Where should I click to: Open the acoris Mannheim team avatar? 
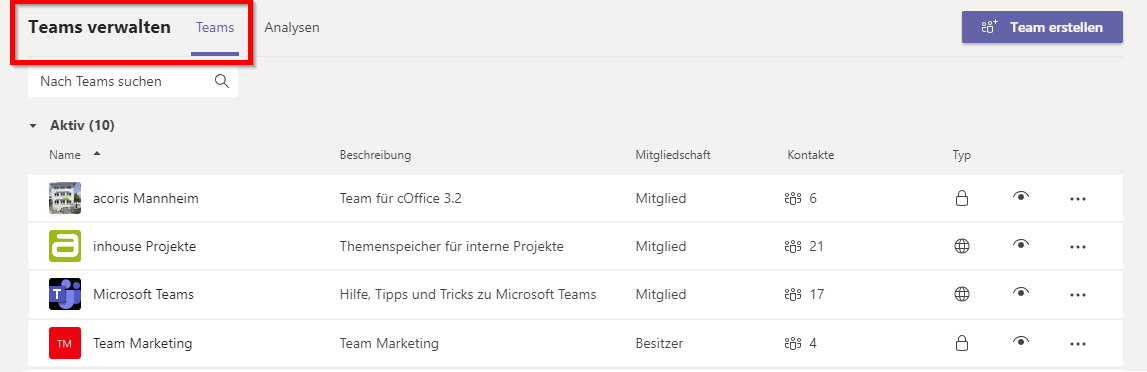click(x=65, y=198)
